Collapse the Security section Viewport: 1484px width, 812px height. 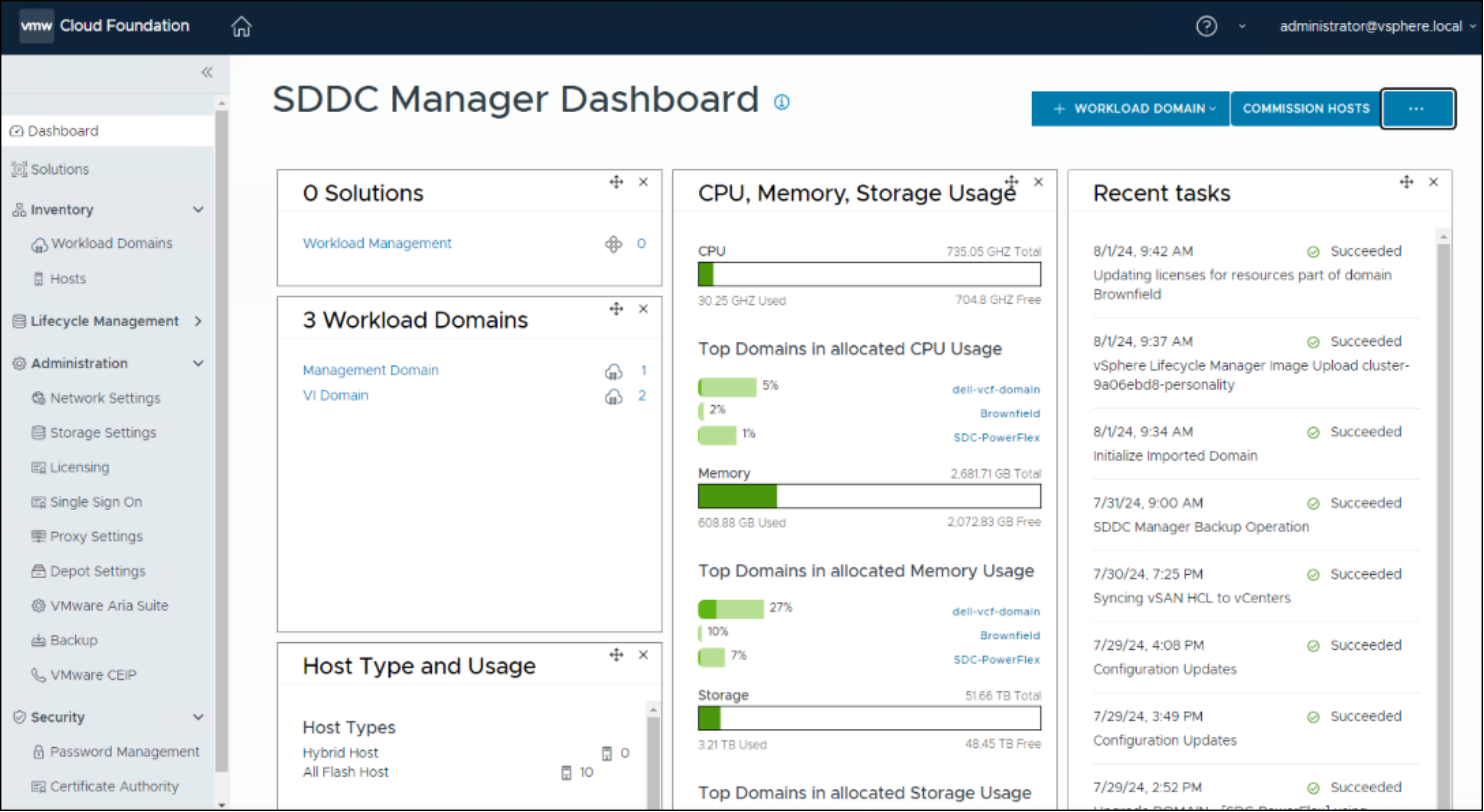[x=198, y=718]
